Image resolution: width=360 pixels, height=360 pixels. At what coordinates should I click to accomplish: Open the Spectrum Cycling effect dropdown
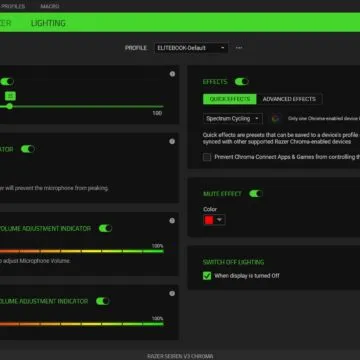232,118
